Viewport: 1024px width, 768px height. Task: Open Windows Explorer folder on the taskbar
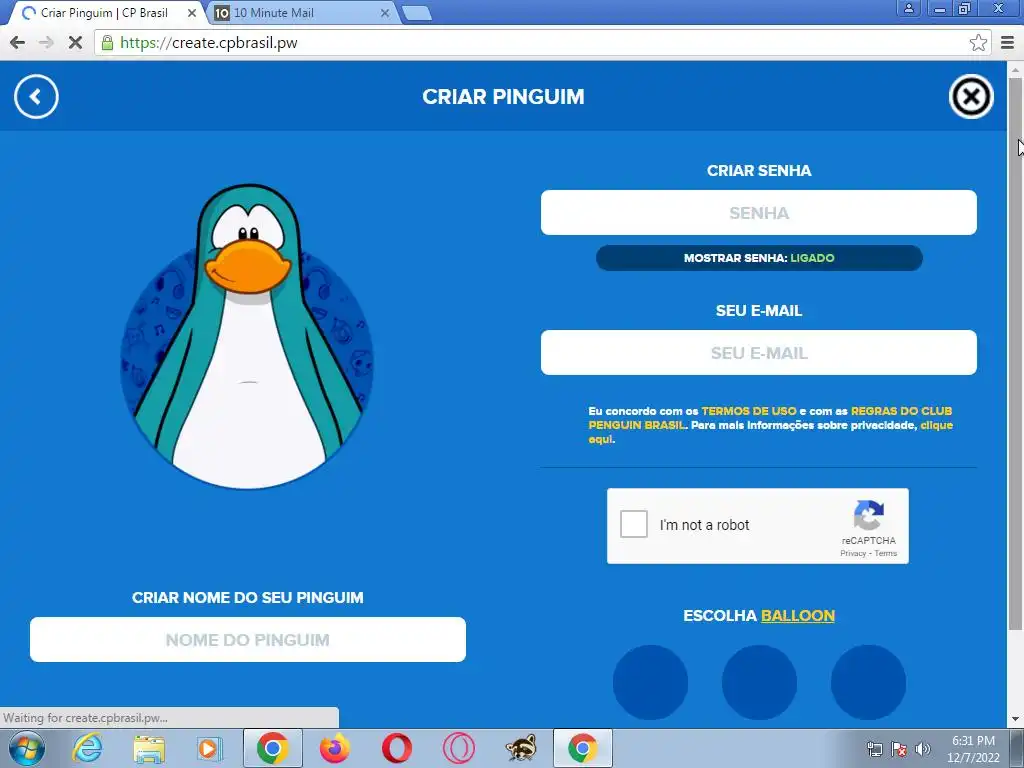(149, 748)
